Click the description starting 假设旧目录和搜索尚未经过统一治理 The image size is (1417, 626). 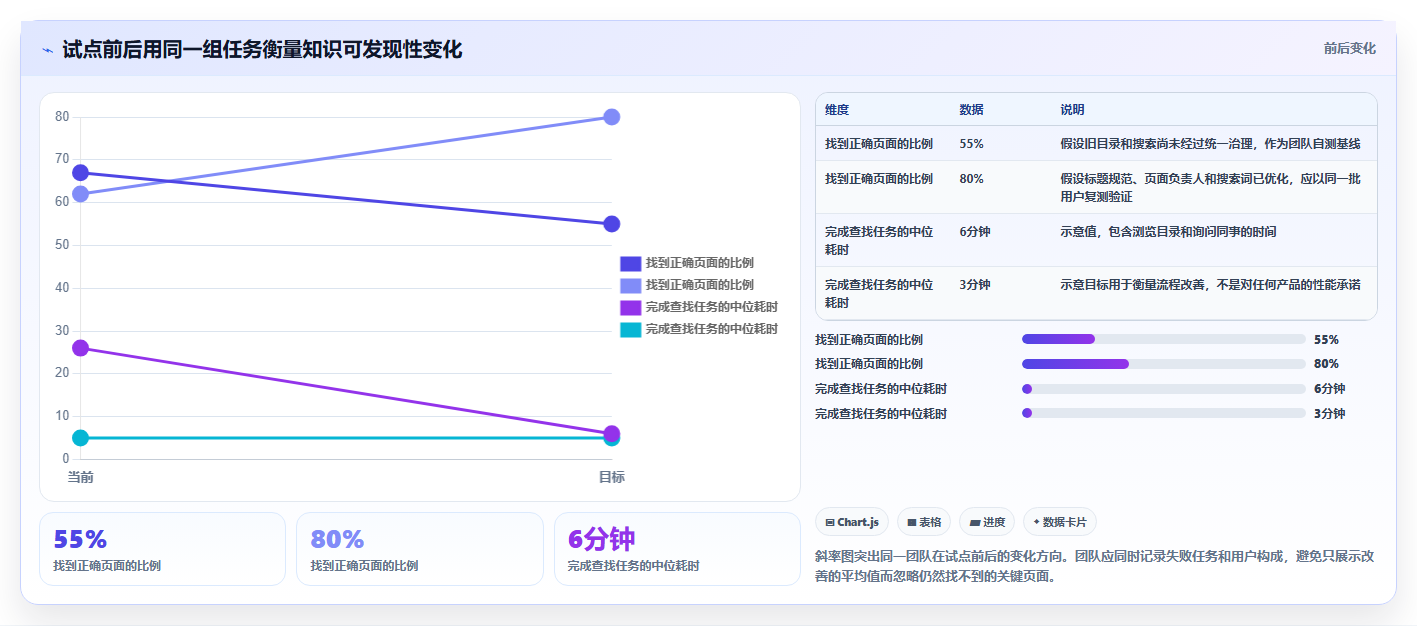(1210, 144)
